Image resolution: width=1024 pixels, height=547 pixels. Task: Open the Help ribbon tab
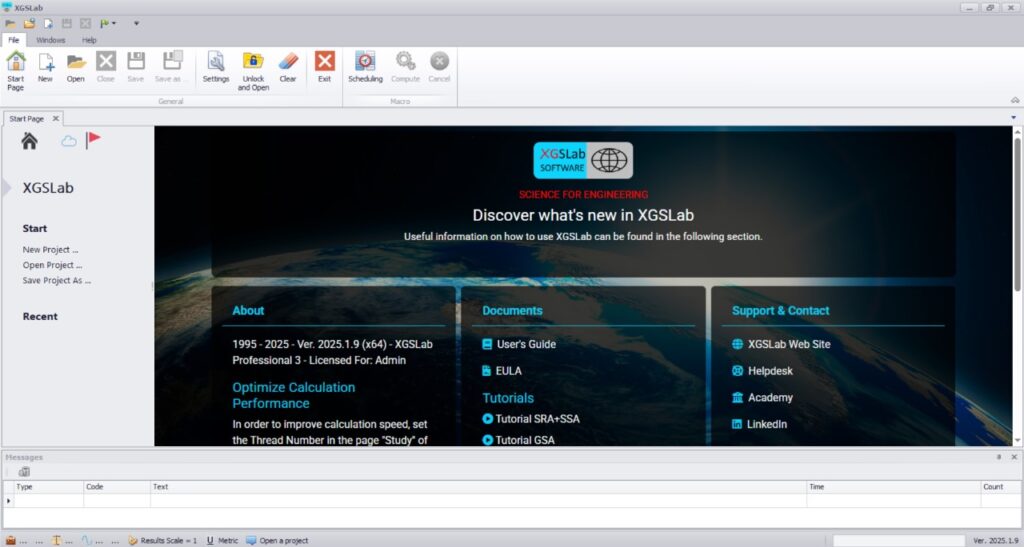point(89,40)
